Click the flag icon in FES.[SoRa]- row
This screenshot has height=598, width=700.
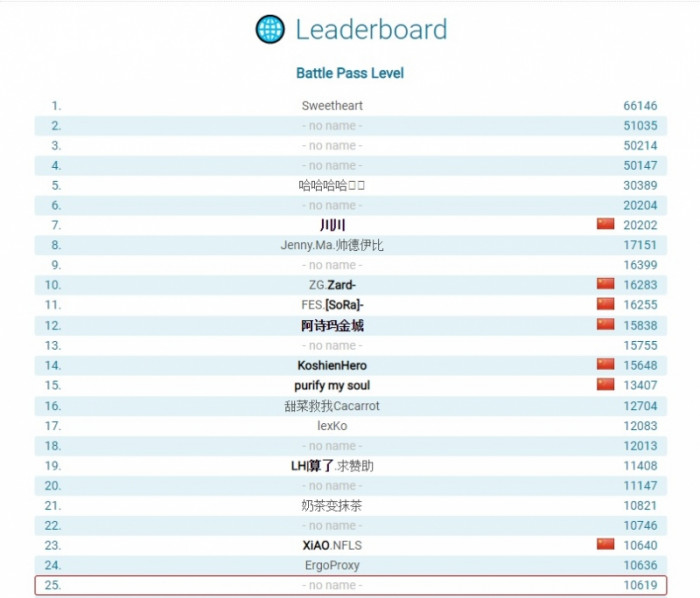pos(605,305)
